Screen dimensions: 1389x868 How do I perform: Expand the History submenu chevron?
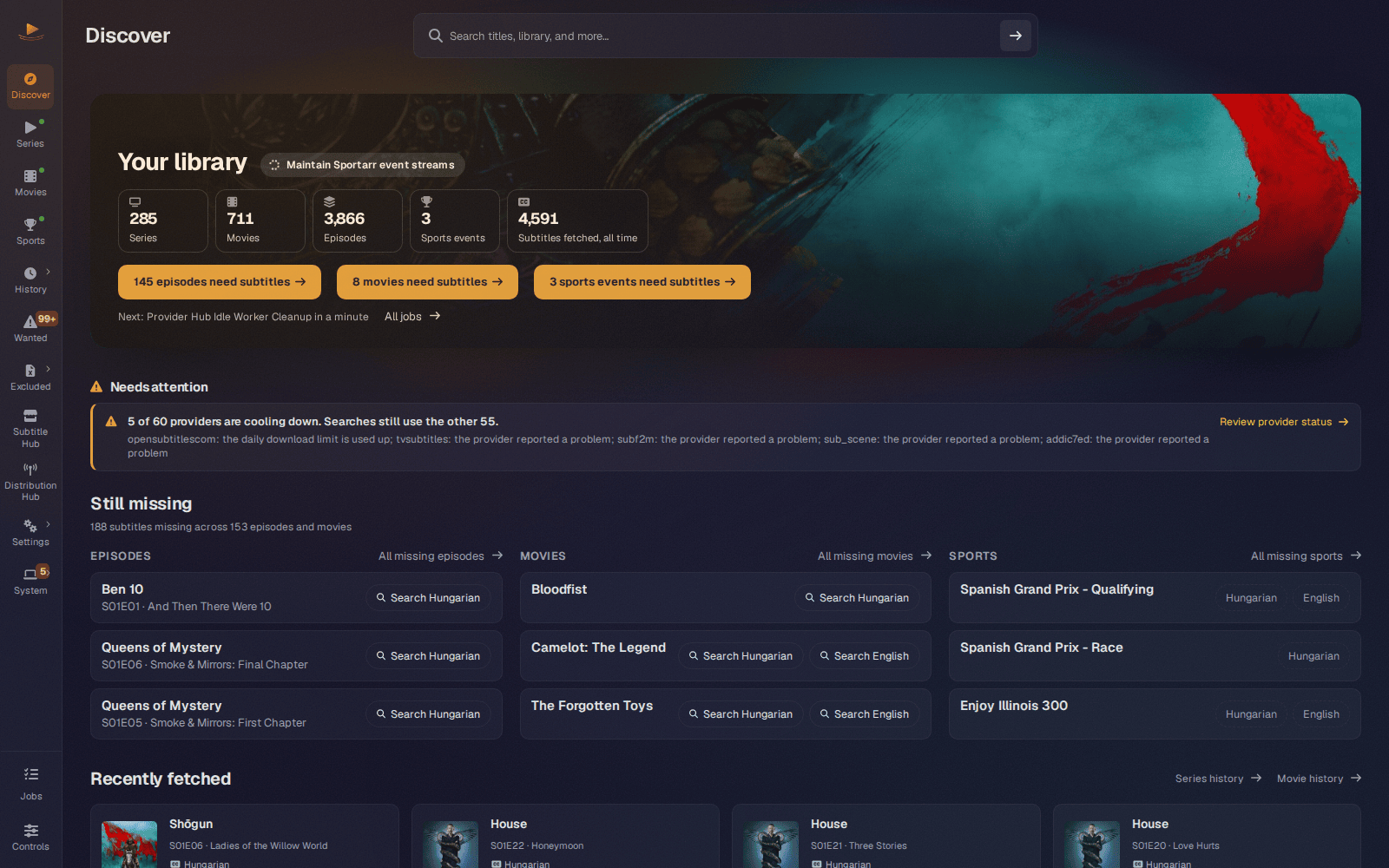pos(48,272)
